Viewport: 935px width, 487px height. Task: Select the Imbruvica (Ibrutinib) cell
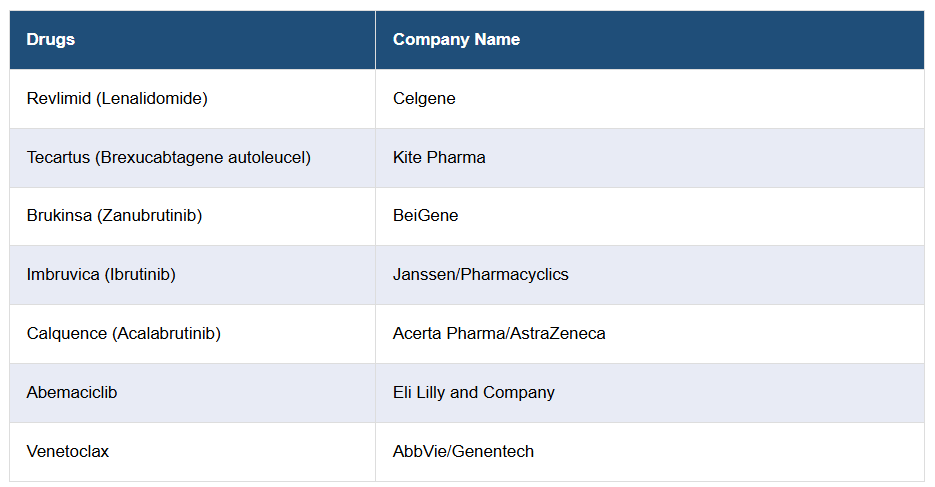pos(101,275)
